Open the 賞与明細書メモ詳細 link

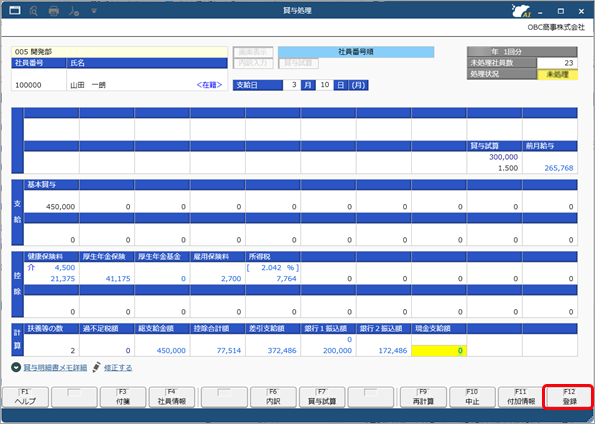(55, 367)
